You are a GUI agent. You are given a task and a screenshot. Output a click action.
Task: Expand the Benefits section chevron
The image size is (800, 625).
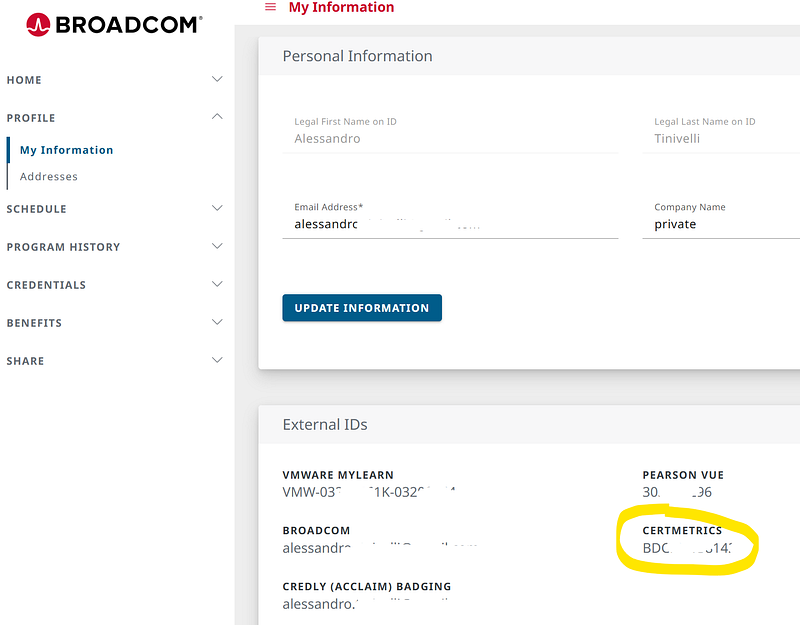coord(218,322)
